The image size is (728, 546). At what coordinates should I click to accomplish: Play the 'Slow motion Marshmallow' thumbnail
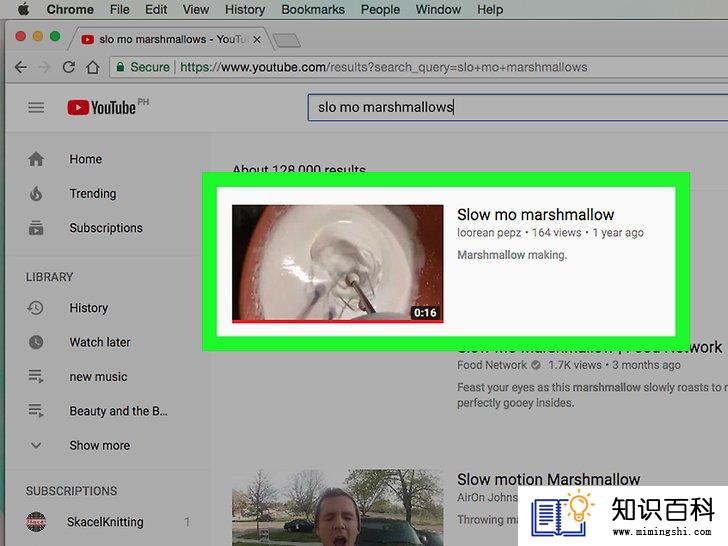click(x=338, y=507)
